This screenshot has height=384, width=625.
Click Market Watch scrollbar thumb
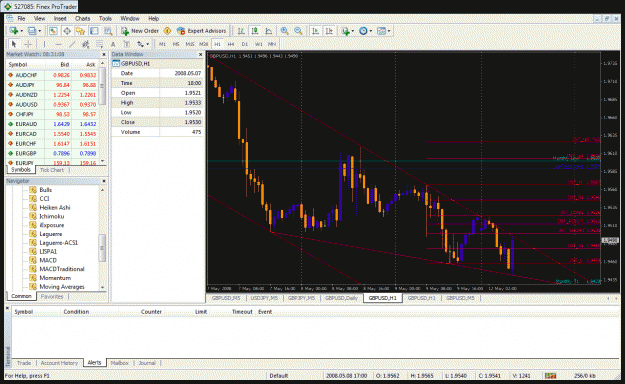103,85
